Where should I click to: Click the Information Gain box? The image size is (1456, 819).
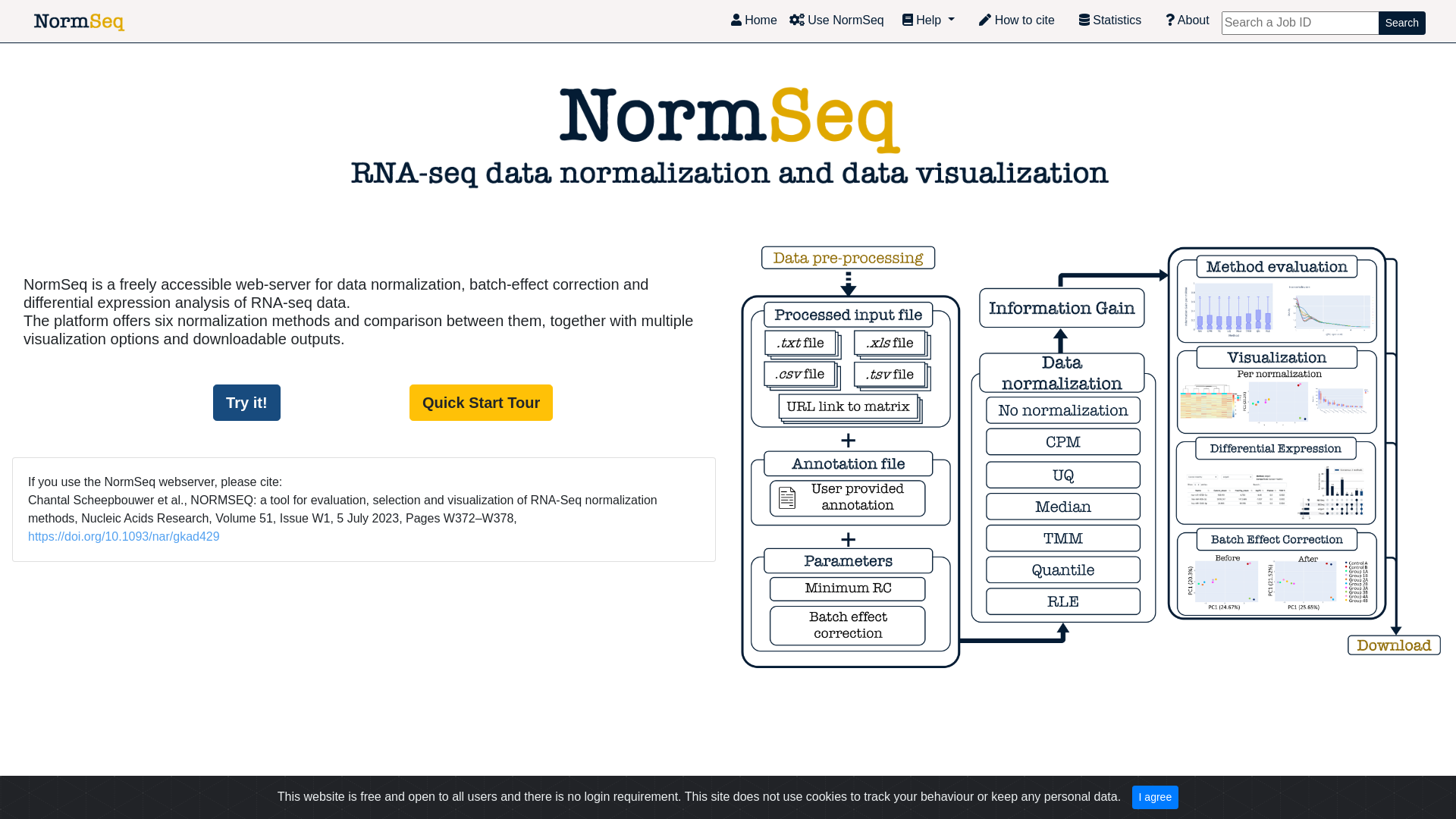pyautogui.click(x=1062, y=308)
